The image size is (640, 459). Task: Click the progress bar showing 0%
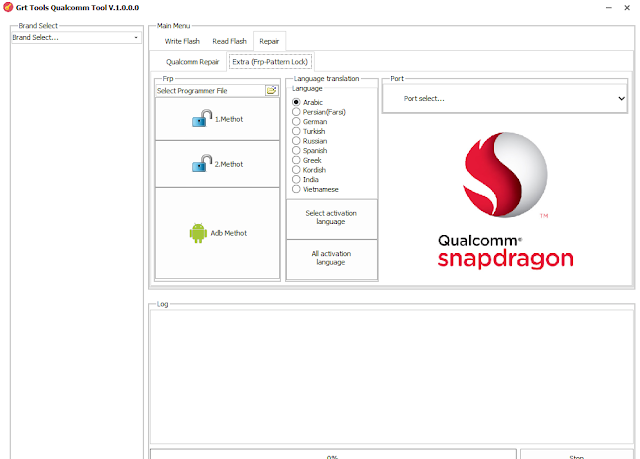pos(333,455)
